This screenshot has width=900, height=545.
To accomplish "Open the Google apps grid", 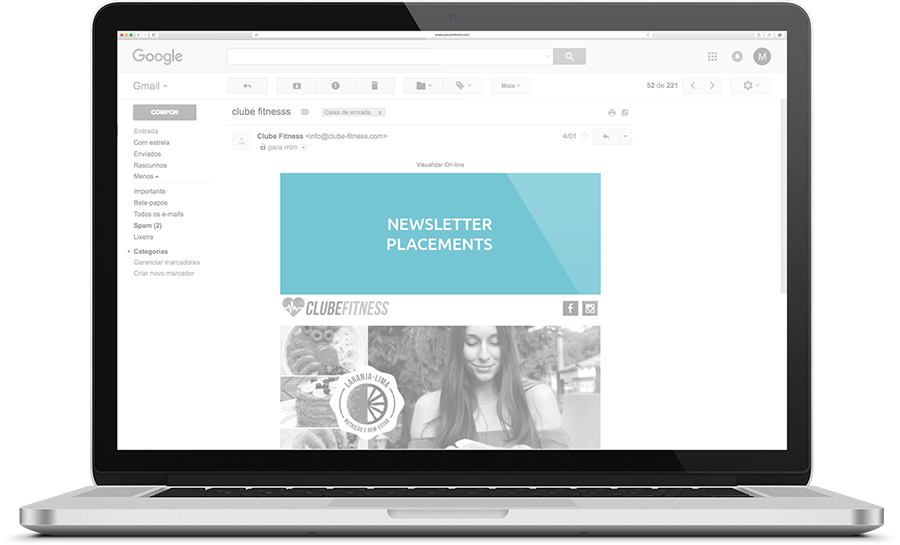I will (712, 56).
